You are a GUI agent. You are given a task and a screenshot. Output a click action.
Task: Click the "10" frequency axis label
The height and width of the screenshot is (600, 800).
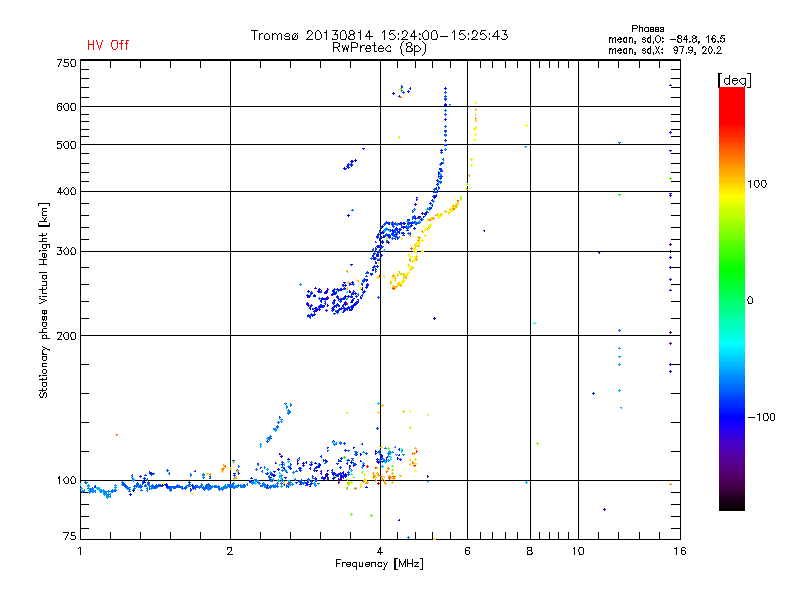(x=578, y=551)
